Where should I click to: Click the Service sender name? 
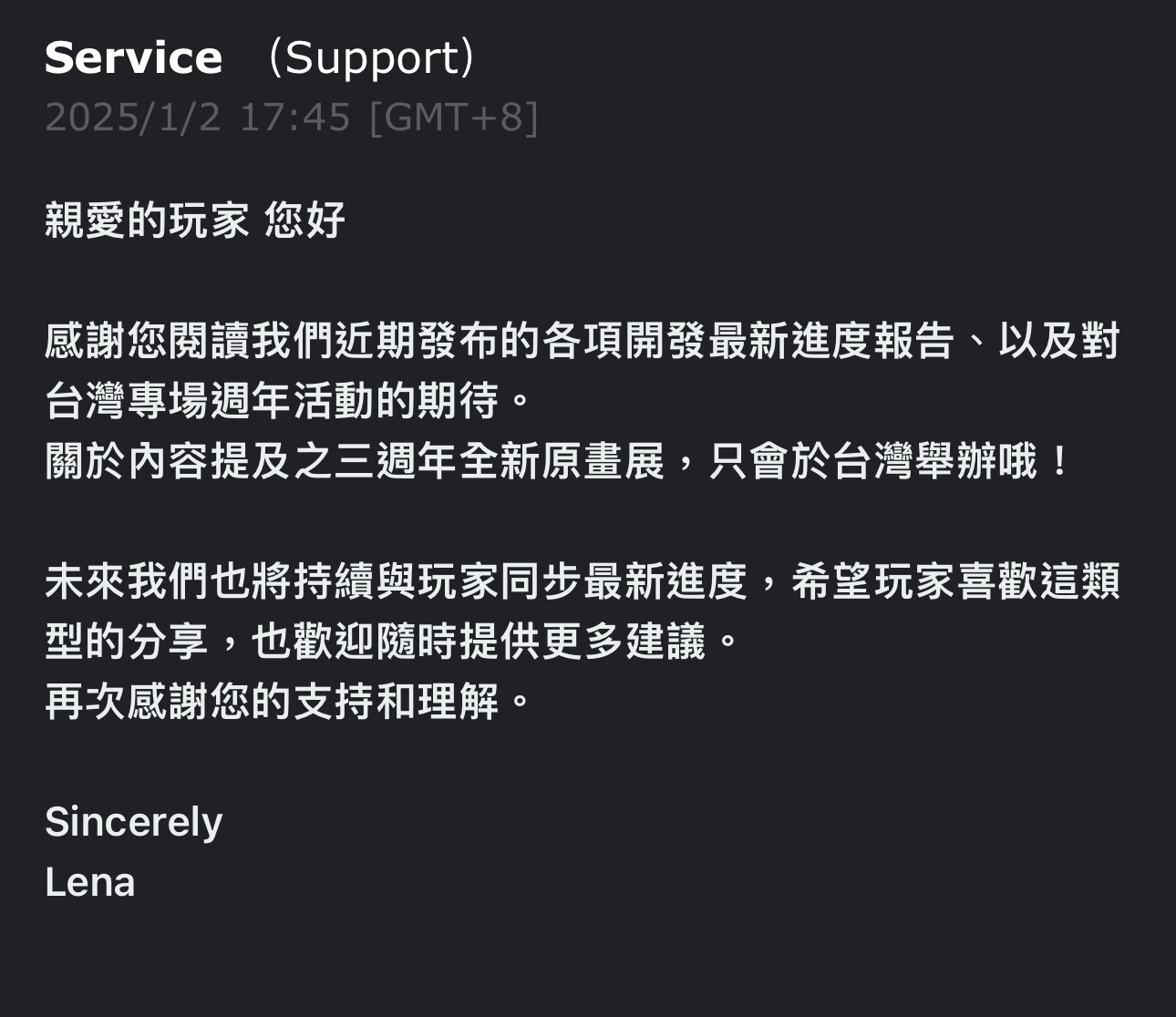tap(133, 57)
